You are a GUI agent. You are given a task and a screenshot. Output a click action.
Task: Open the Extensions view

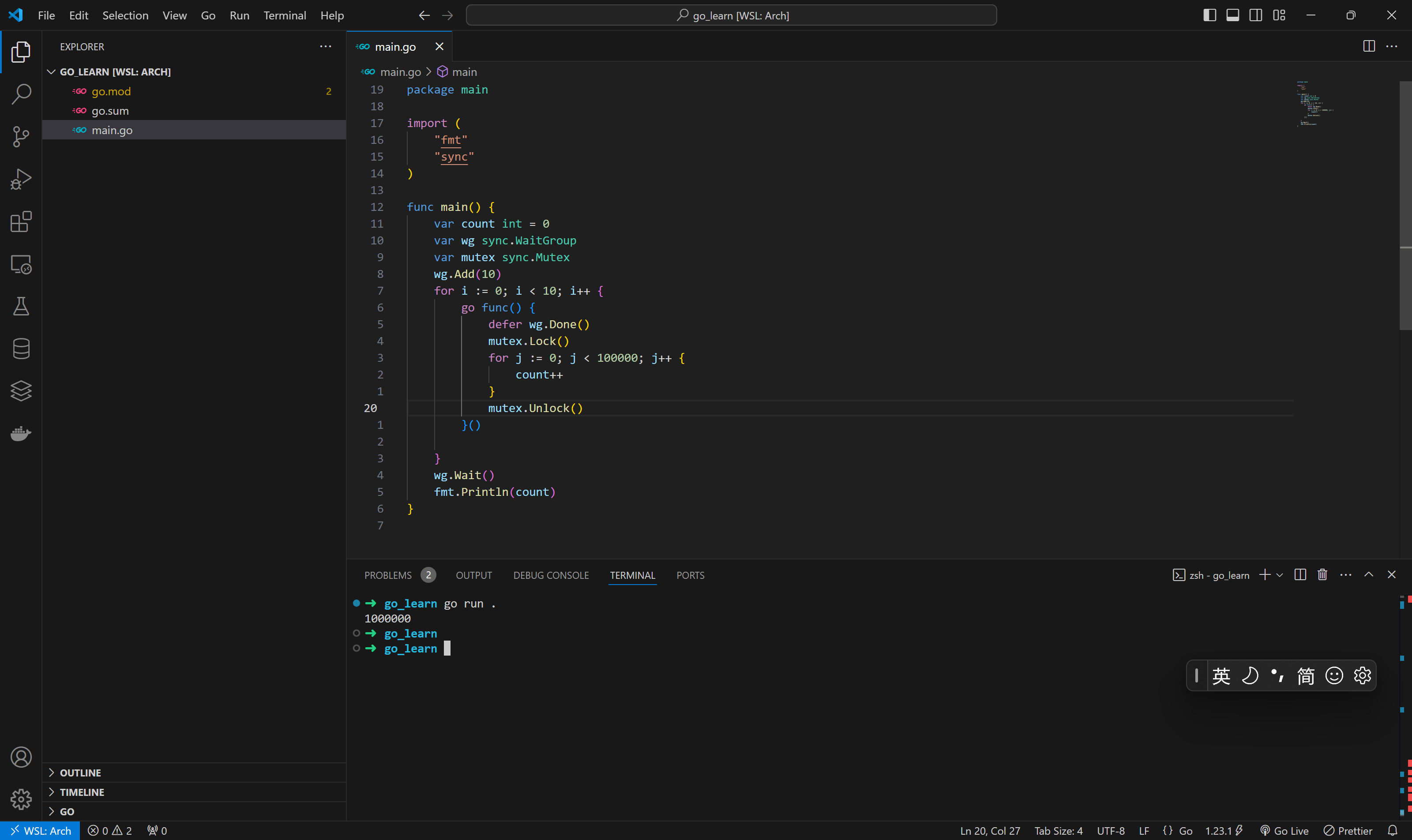[21, 221]
